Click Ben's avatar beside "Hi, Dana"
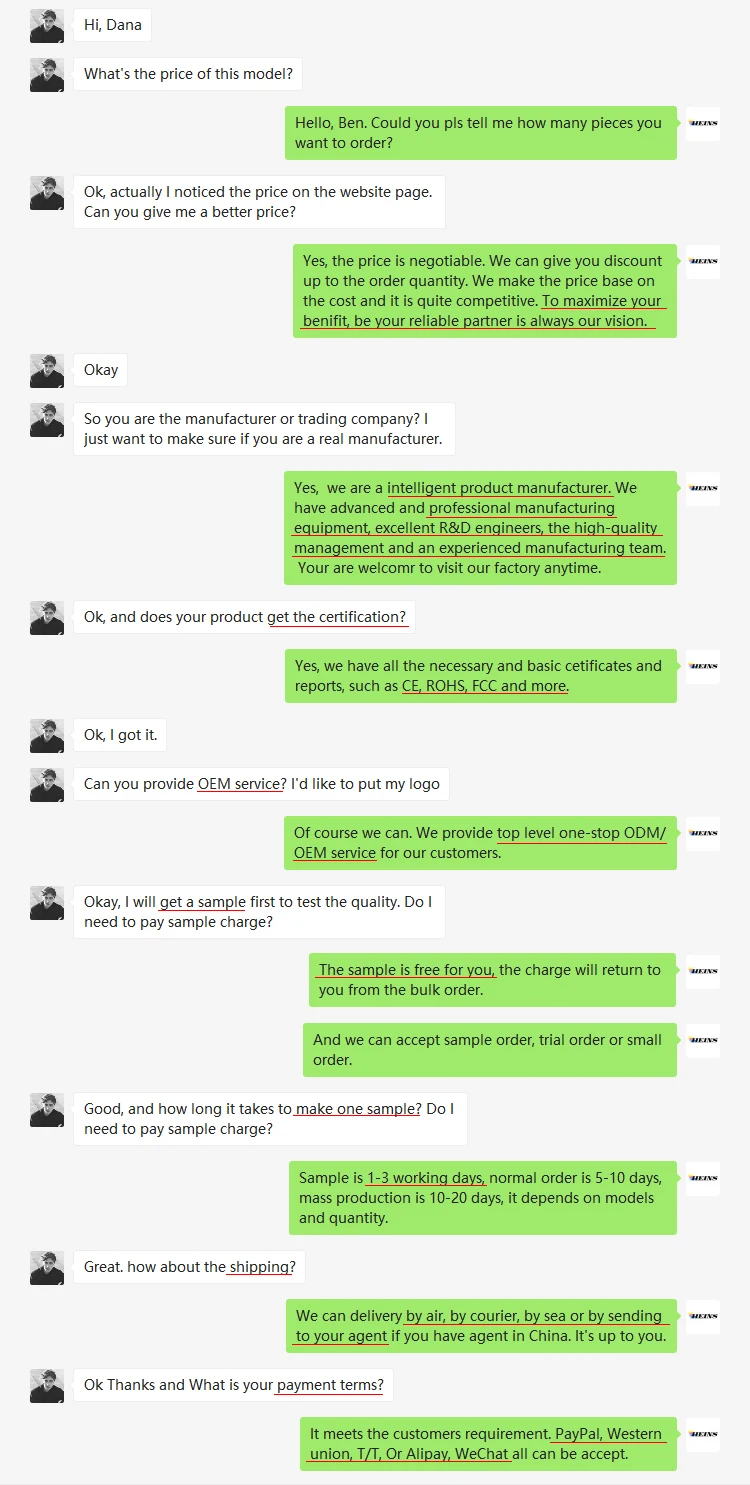The image size is (750, 1485). tap(47, 26)
